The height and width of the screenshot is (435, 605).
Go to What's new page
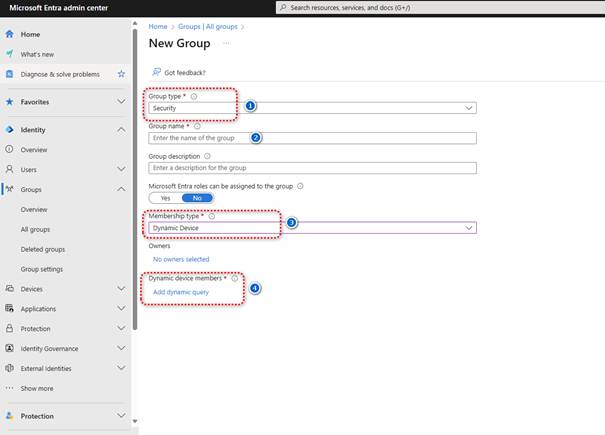[x=37, y=54]
